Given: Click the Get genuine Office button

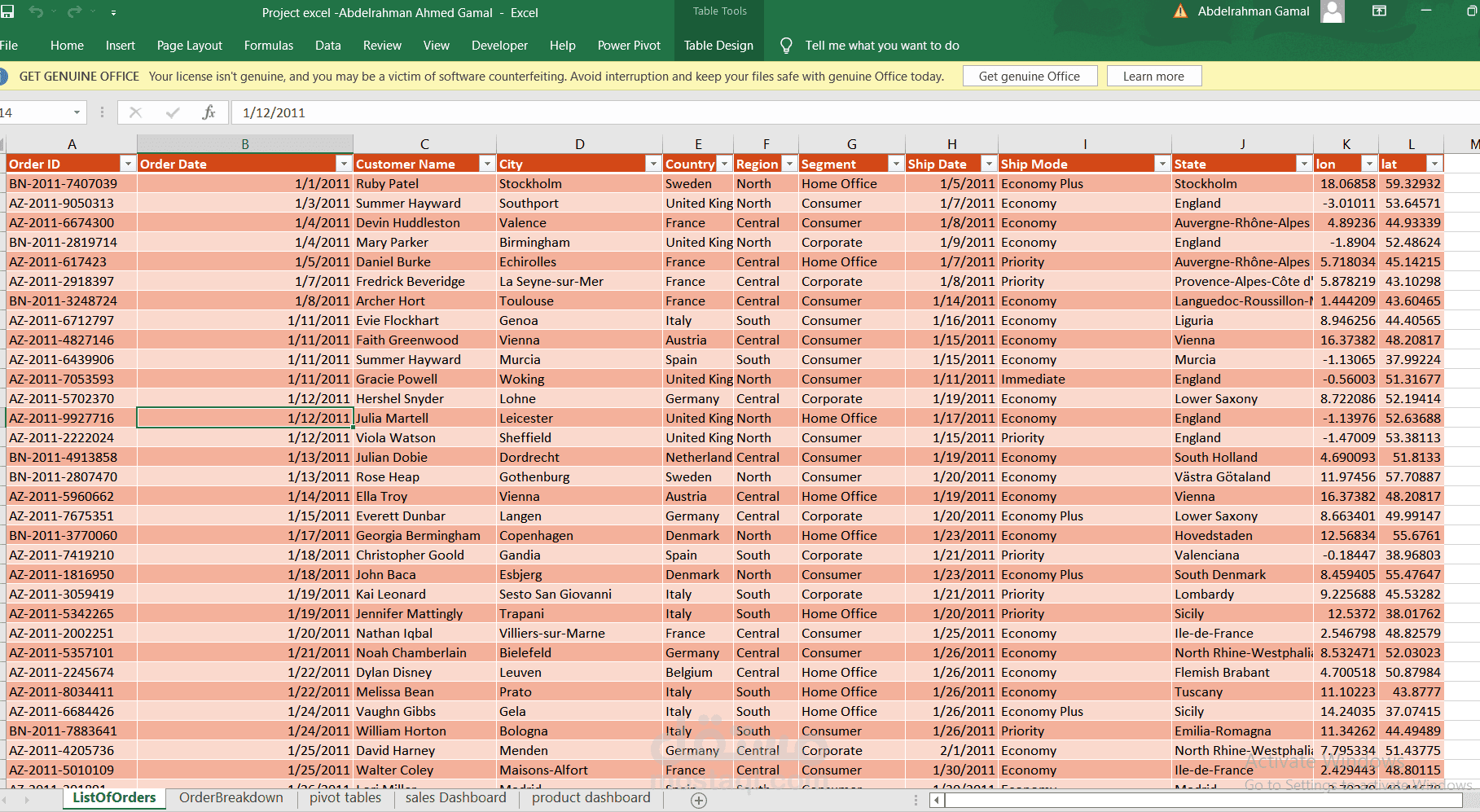Looking at the screenshot, I should tap(1030, 75).
